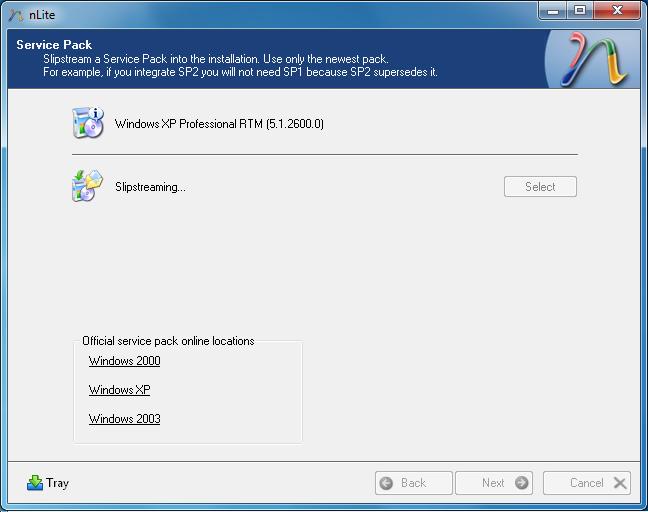Open the Windows 2003 service pack link
Image resolution: width=648 pixels, height=512 pixels.
coord(124,419)
